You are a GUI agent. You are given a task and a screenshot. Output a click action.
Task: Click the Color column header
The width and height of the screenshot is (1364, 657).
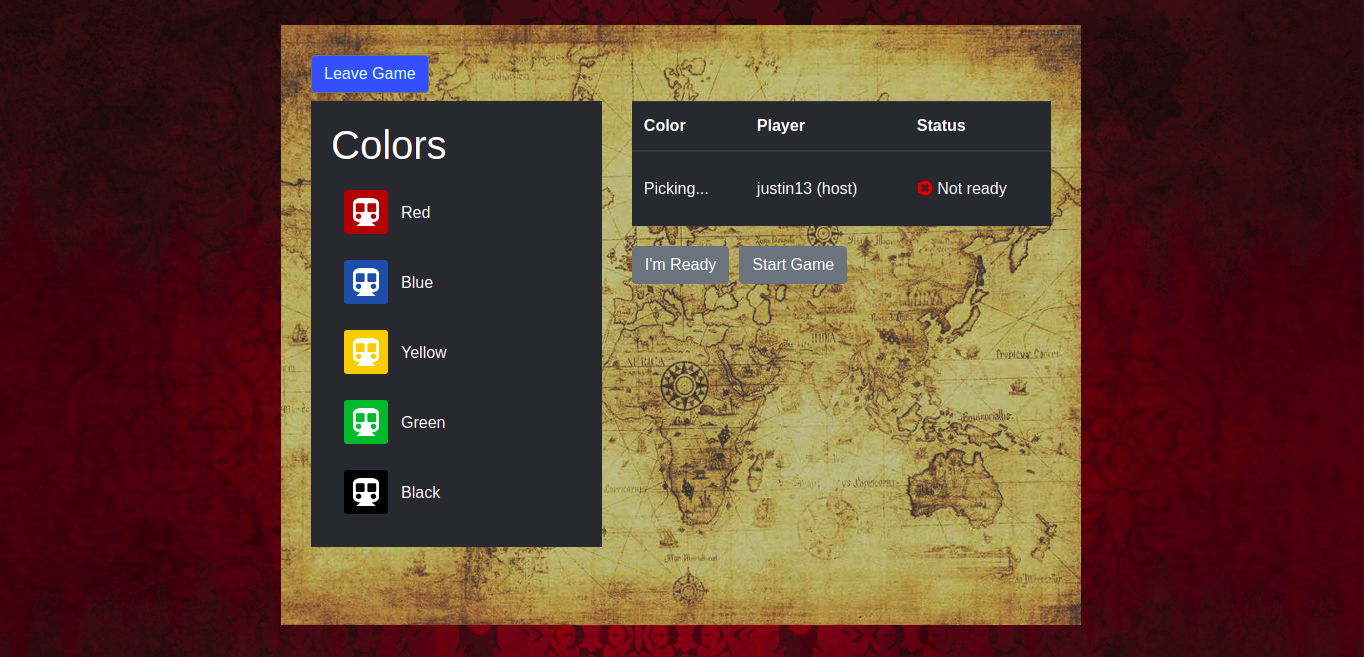click(665, 126)
